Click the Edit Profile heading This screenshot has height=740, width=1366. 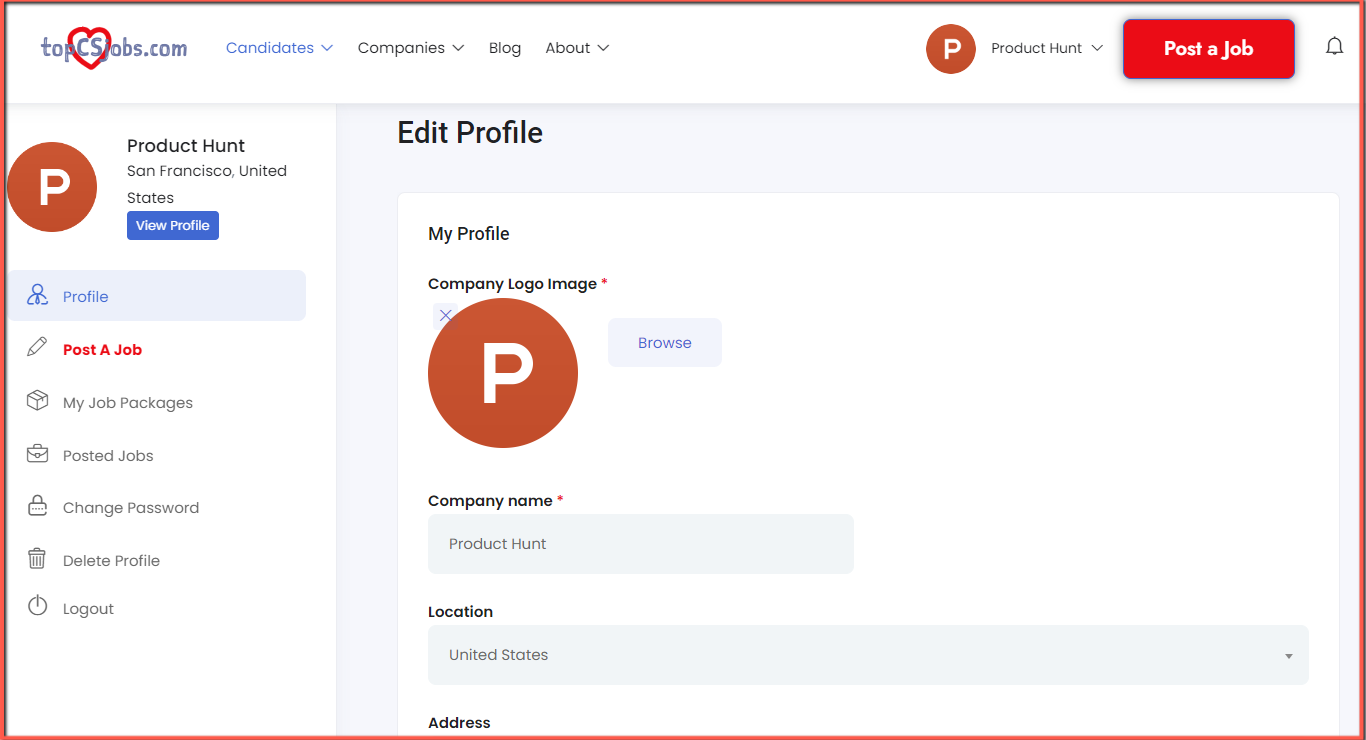coord(470,133)
